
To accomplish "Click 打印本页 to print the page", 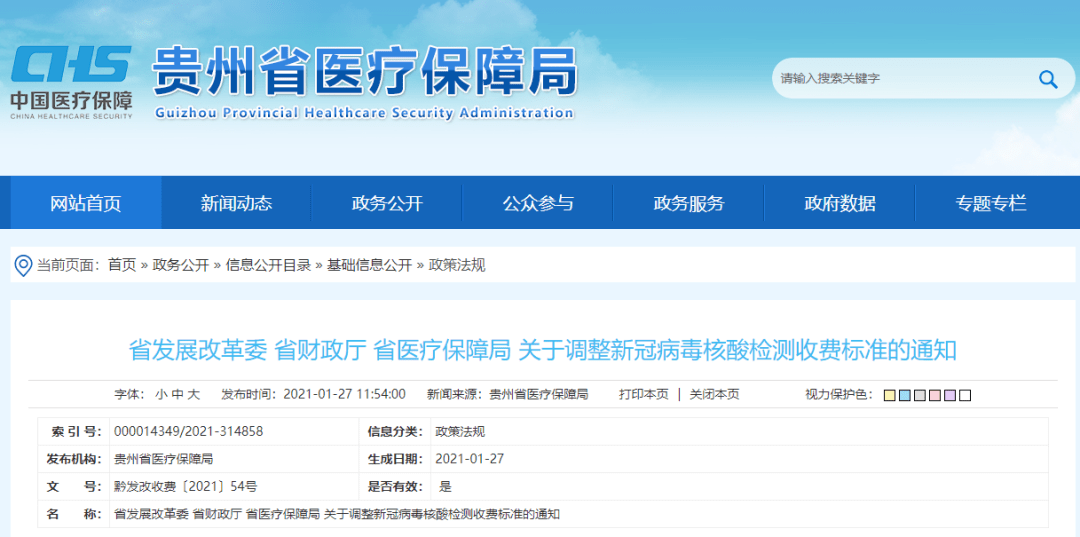I will 643,394.
